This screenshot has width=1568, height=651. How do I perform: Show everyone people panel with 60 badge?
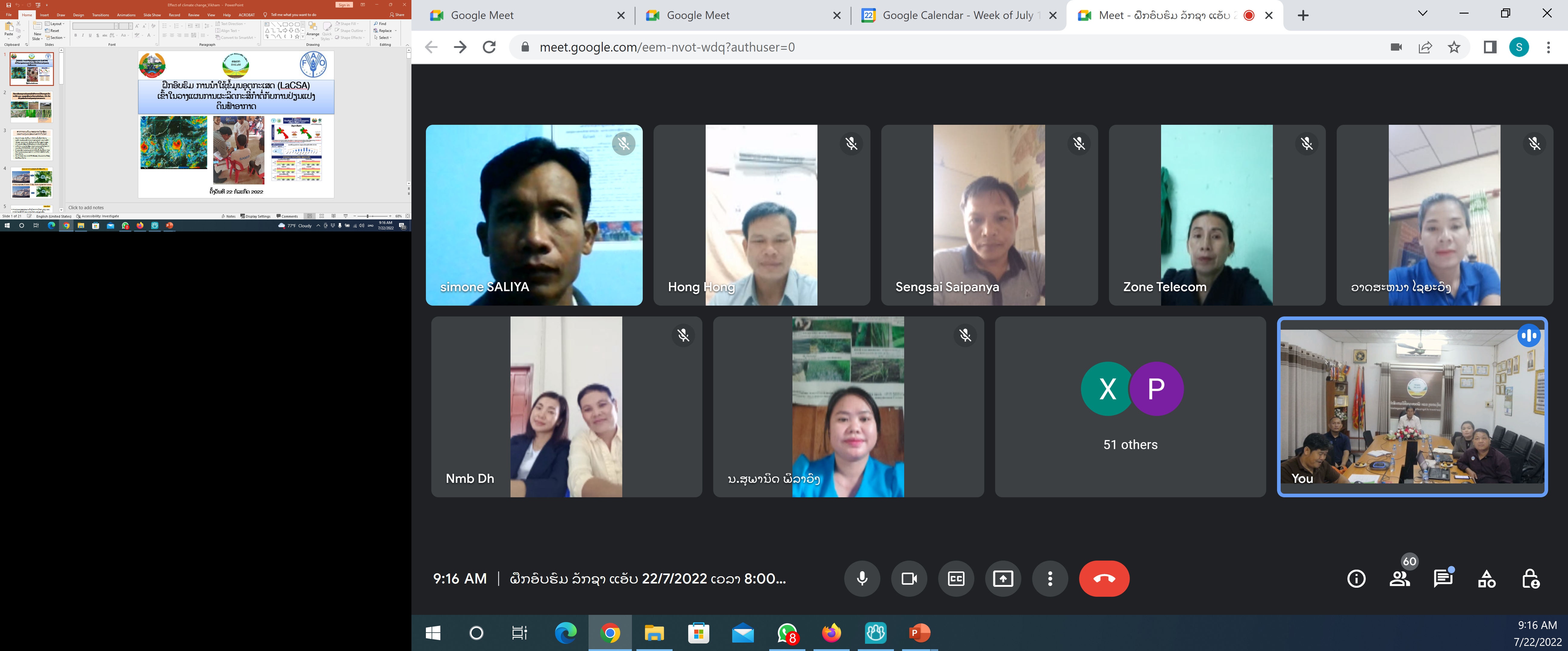[1401, 579]
